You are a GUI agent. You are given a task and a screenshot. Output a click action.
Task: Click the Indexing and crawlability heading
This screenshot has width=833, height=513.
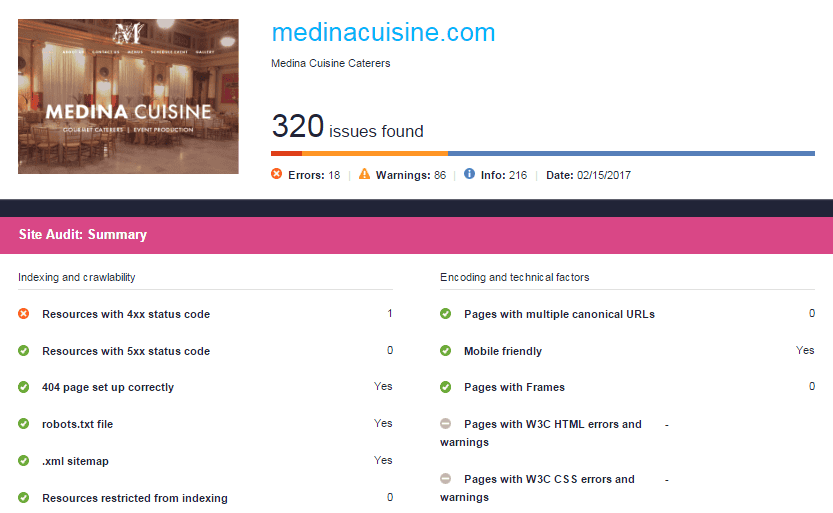[x=76, y=277]
